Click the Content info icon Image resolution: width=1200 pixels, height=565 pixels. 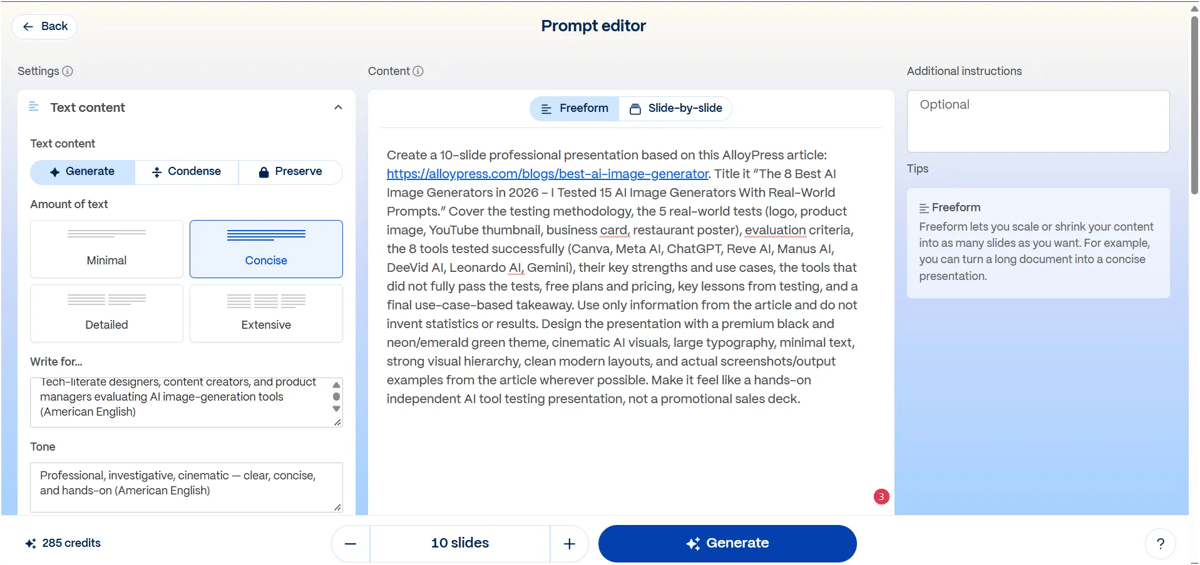click(x=418, y=71)
